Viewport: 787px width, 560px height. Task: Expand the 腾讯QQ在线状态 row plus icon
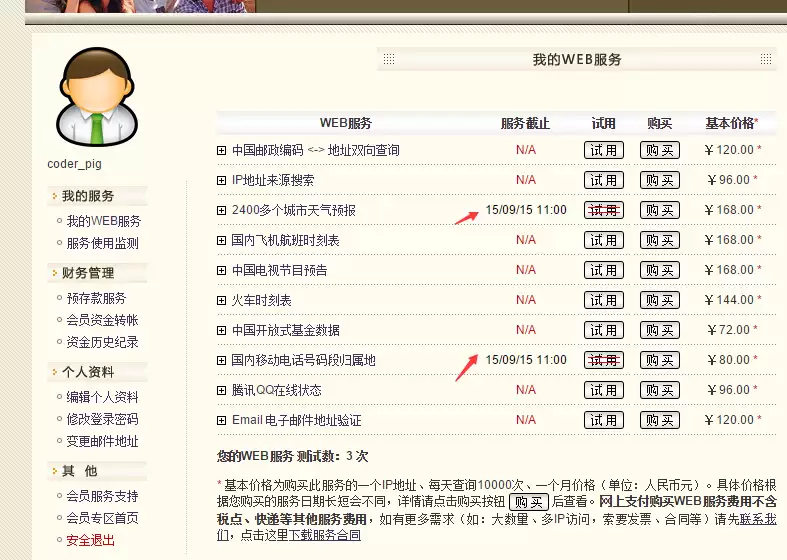(x=221, y=390)
